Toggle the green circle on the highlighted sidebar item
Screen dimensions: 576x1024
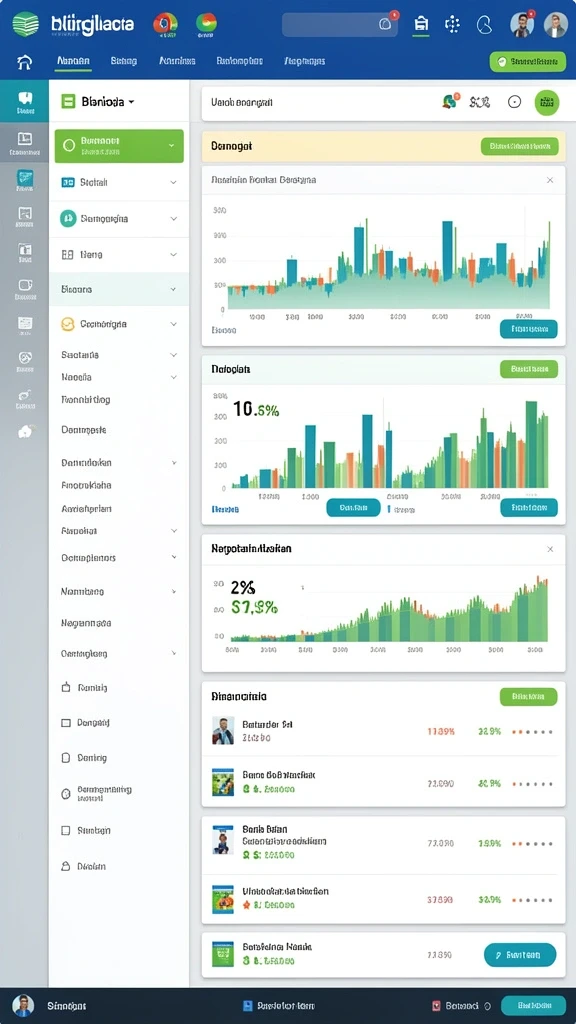(x=69, y=146)
